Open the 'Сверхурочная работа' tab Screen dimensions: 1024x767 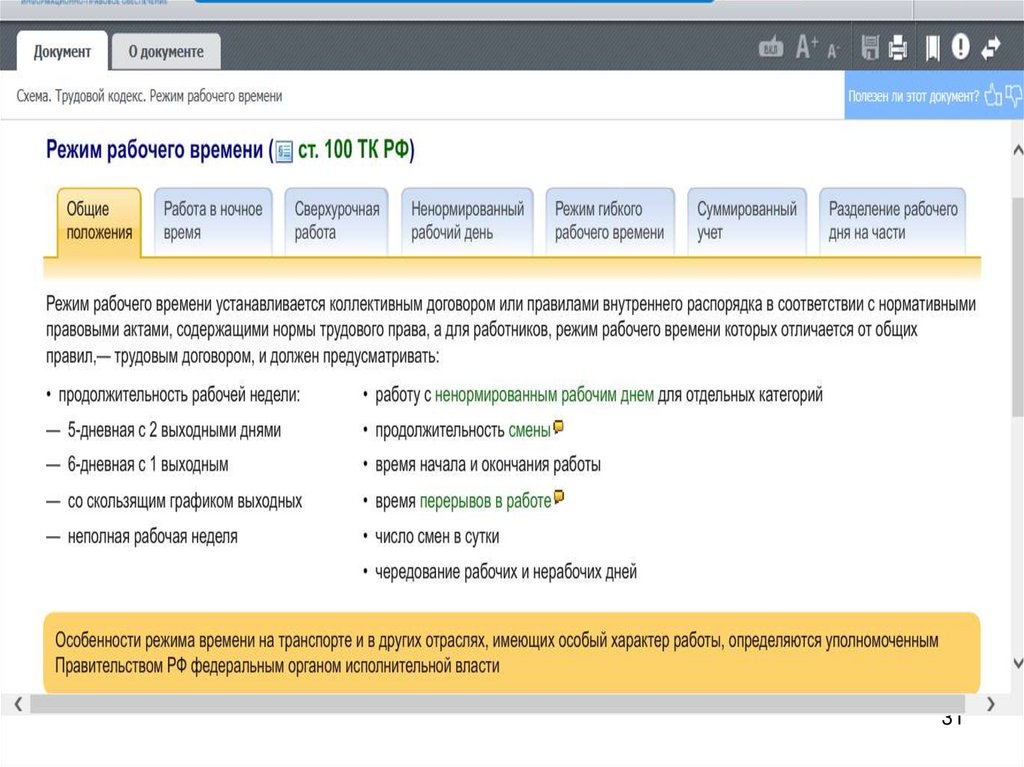(336, 221)
